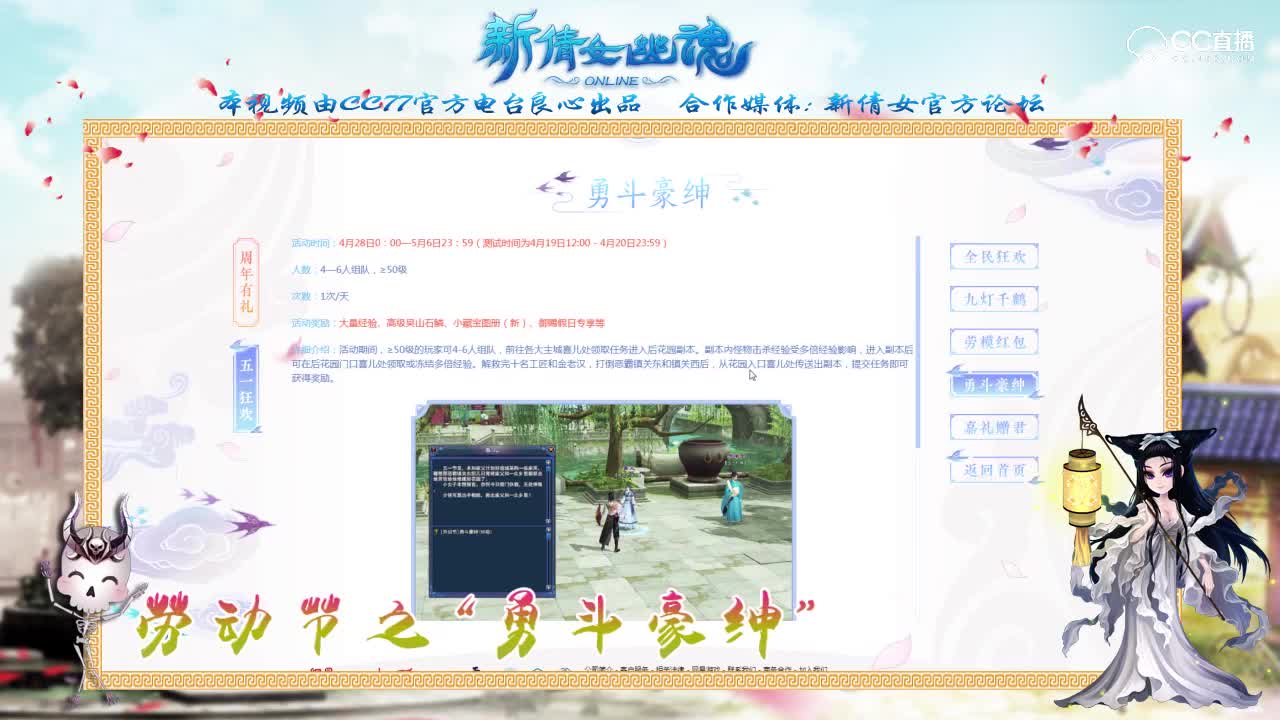Viewport: 1280px width, 720px height.
Task: Click the 活动时间 date range line
Action: [x=479, y=243]
